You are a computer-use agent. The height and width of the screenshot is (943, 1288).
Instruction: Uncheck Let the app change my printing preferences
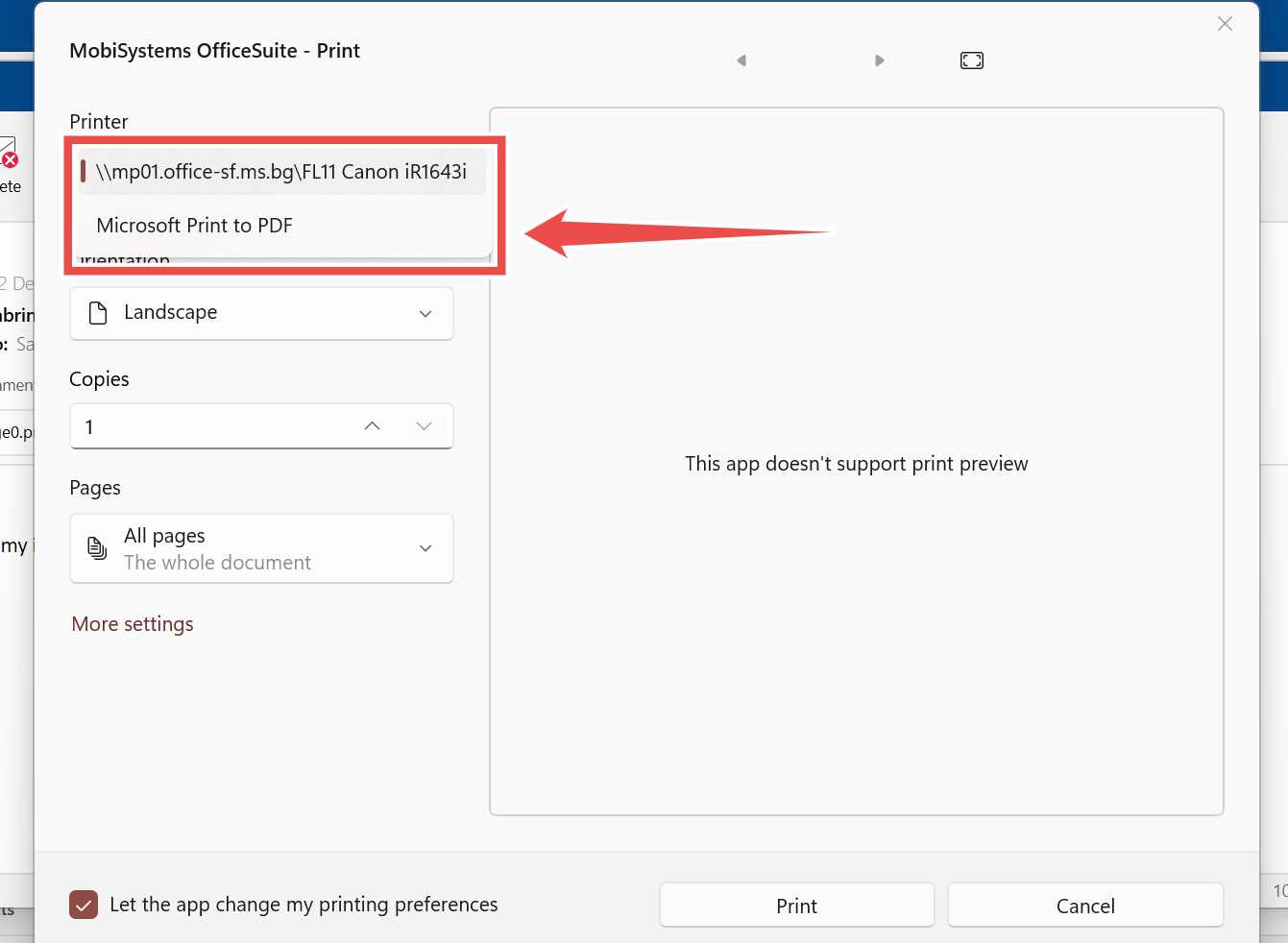[84, 905]
